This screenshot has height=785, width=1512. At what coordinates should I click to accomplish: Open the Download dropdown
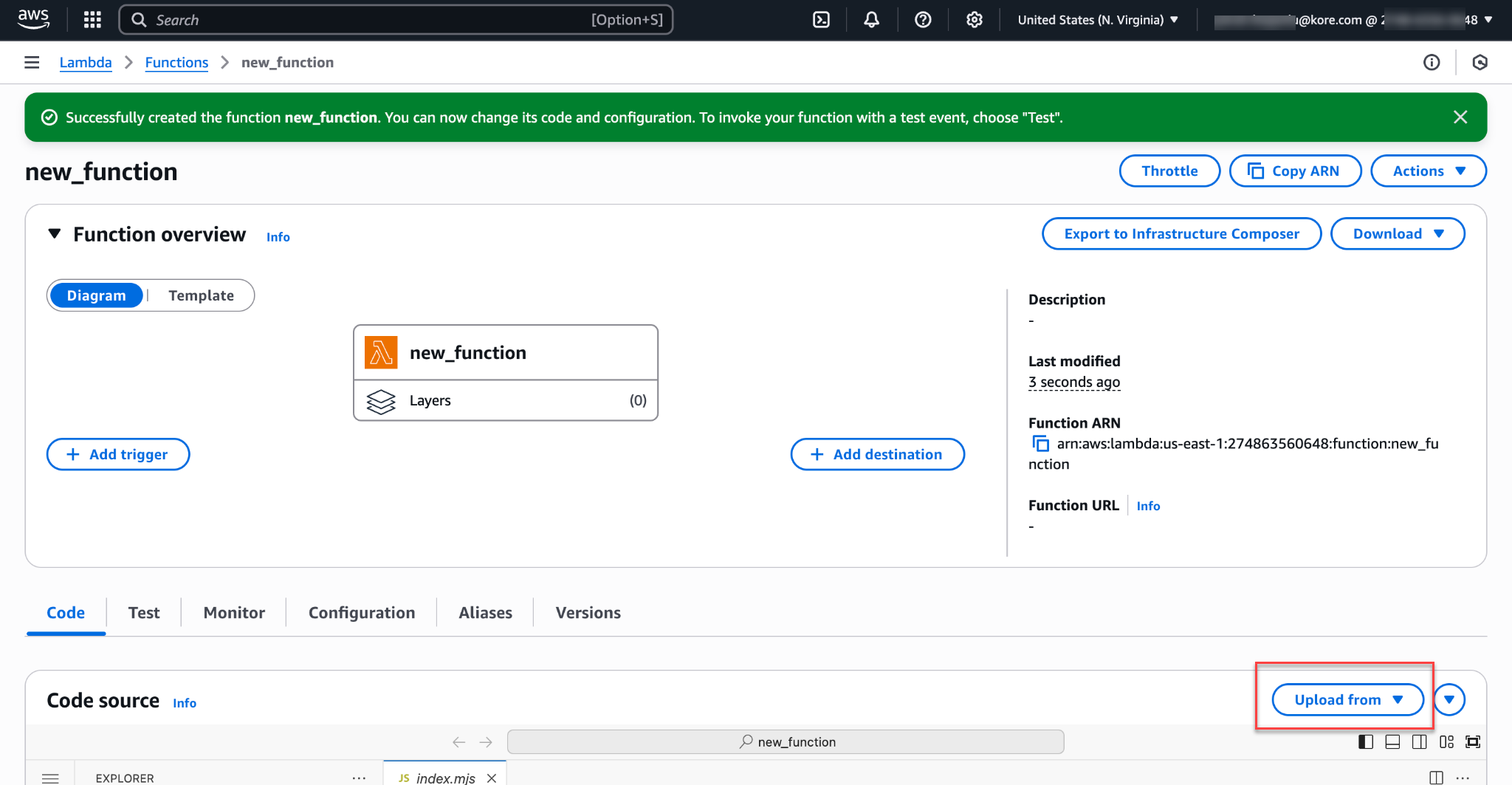point(1397,233)
